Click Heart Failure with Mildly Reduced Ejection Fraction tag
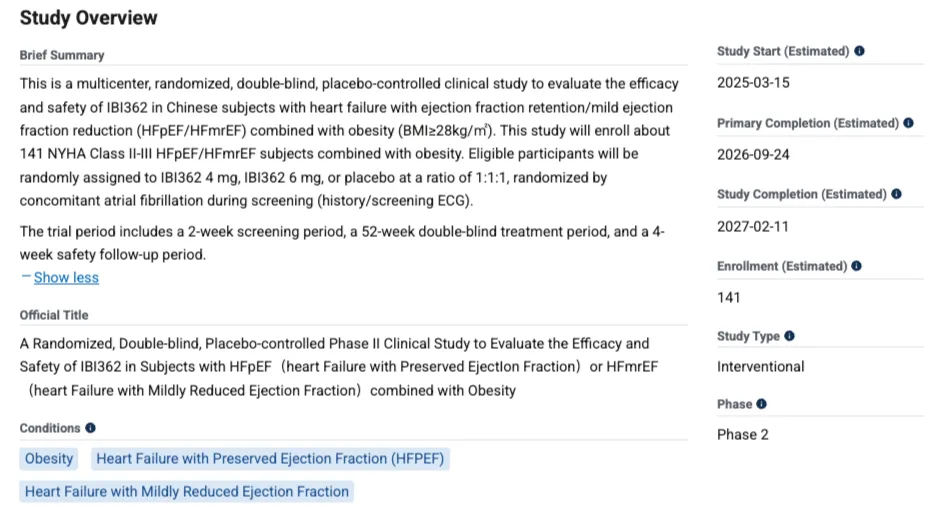The image size is (934, 515). coord(187,491)
